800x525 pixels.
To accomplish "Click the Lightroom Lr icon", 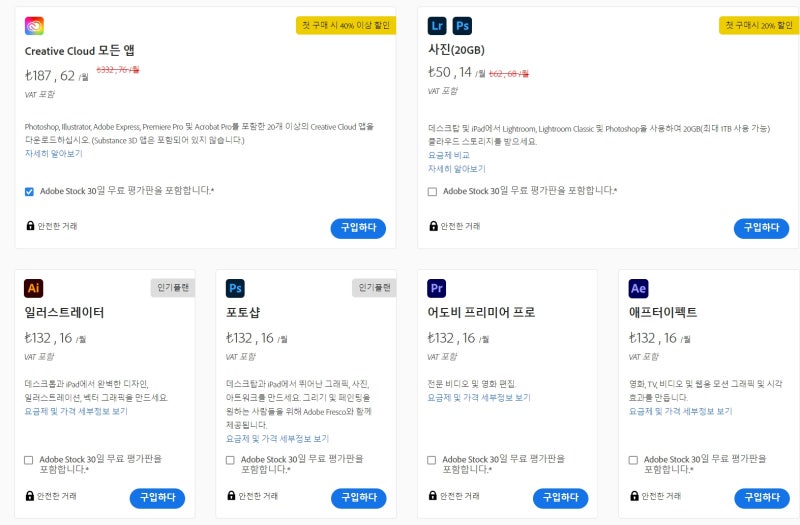I will pyautogui.click(x=437, y=26).
